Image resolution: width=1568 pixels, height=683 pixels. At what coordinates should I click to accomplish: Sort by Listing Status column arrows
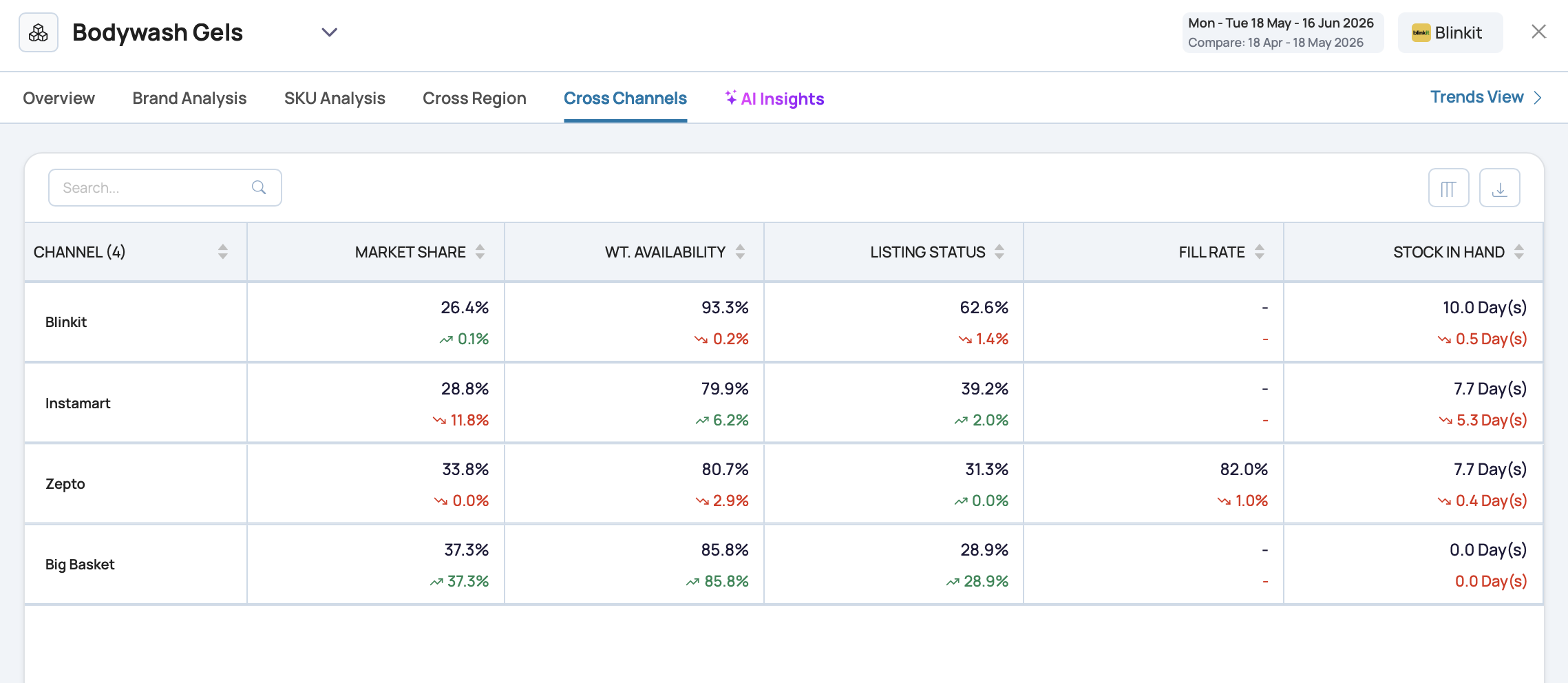pyautogui.click(x=999, y=252)
